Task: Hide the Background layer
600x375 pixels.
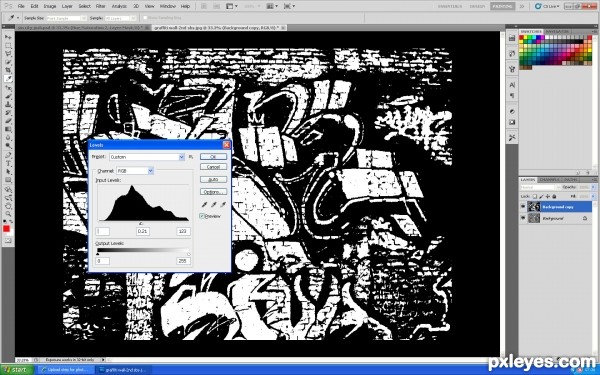Action: click(523, 218)
